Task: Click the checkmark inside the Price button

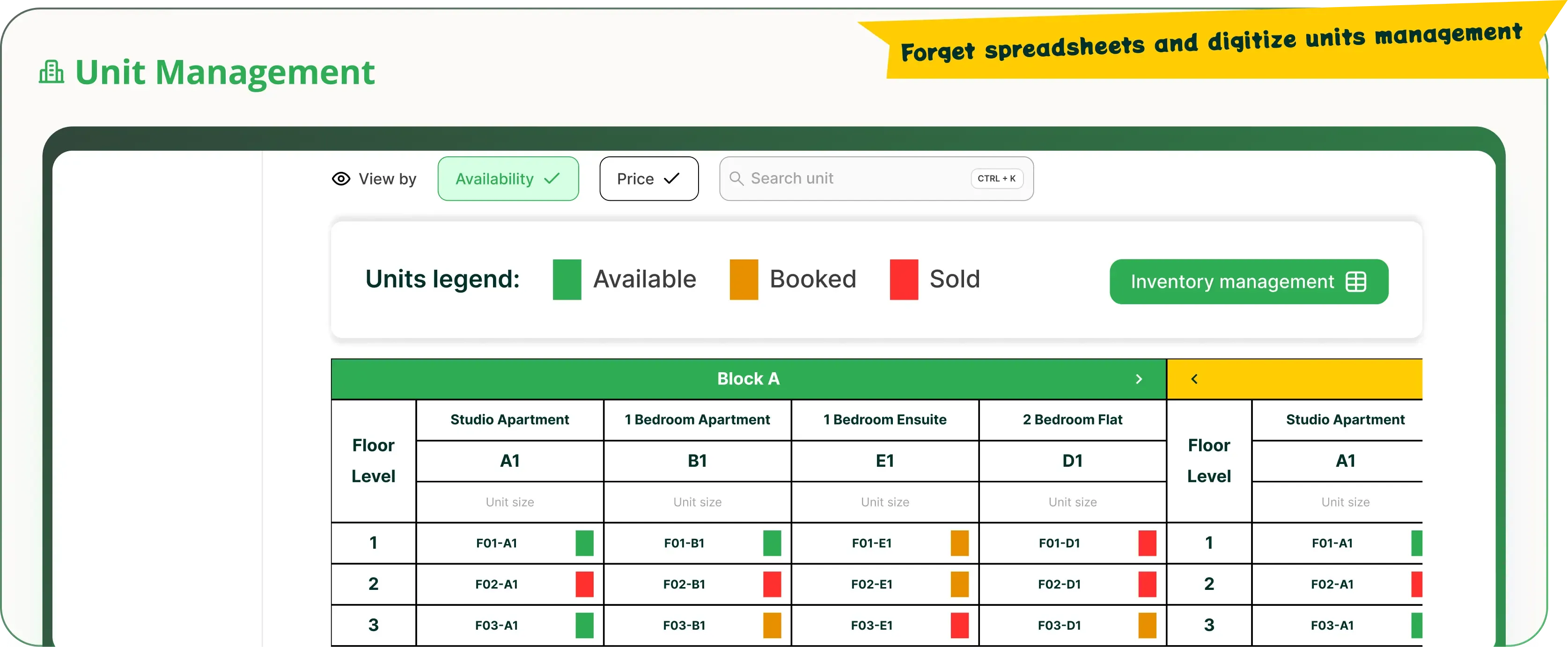Action: 671,178
